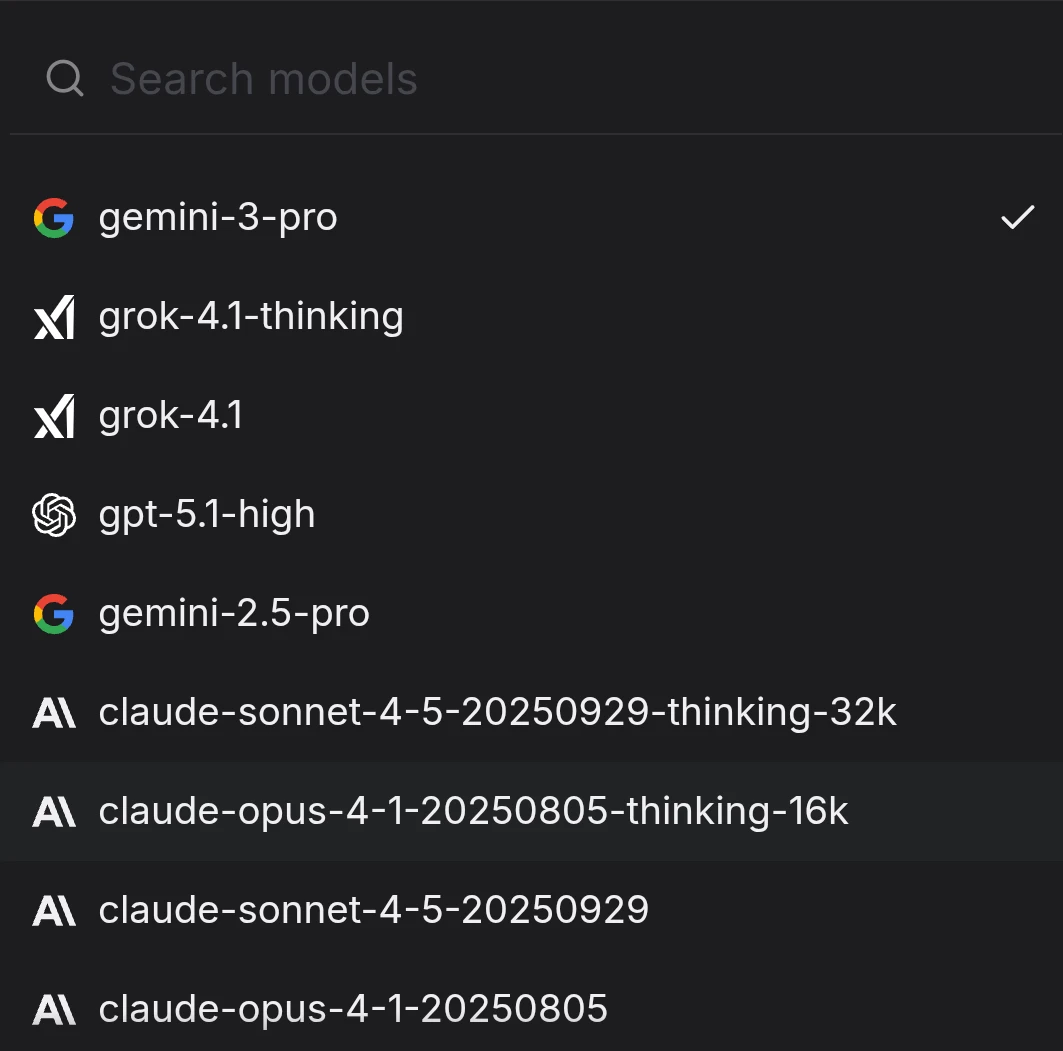Click the Anthropic logo beside claude-sonnet-4-5-20250929-thinking-32k
Screen dimensions: 1063x1051
coord(54,713)
